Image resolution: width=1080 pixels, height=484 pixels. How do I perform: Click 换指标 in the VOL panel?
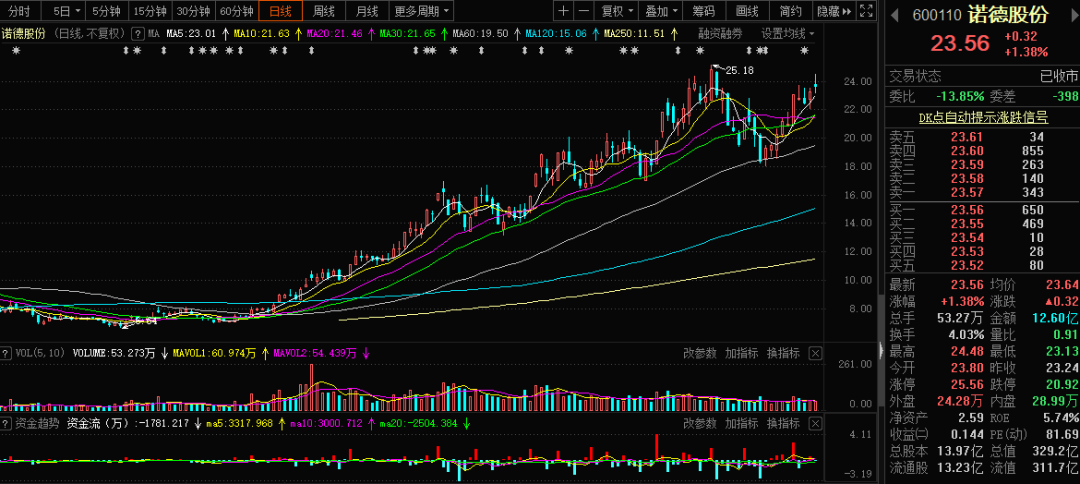pos(784,353)
